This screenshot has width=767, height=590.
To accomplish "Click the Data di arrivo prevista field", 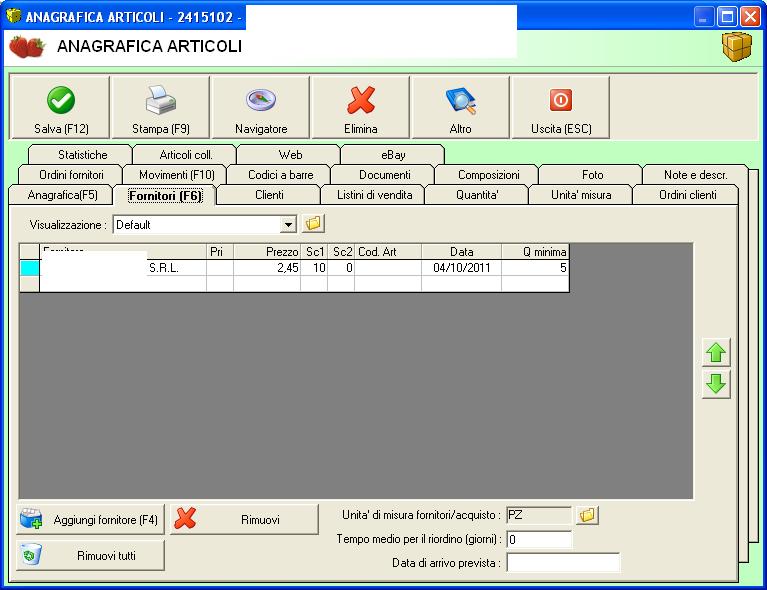I will (x=563, y=563).
